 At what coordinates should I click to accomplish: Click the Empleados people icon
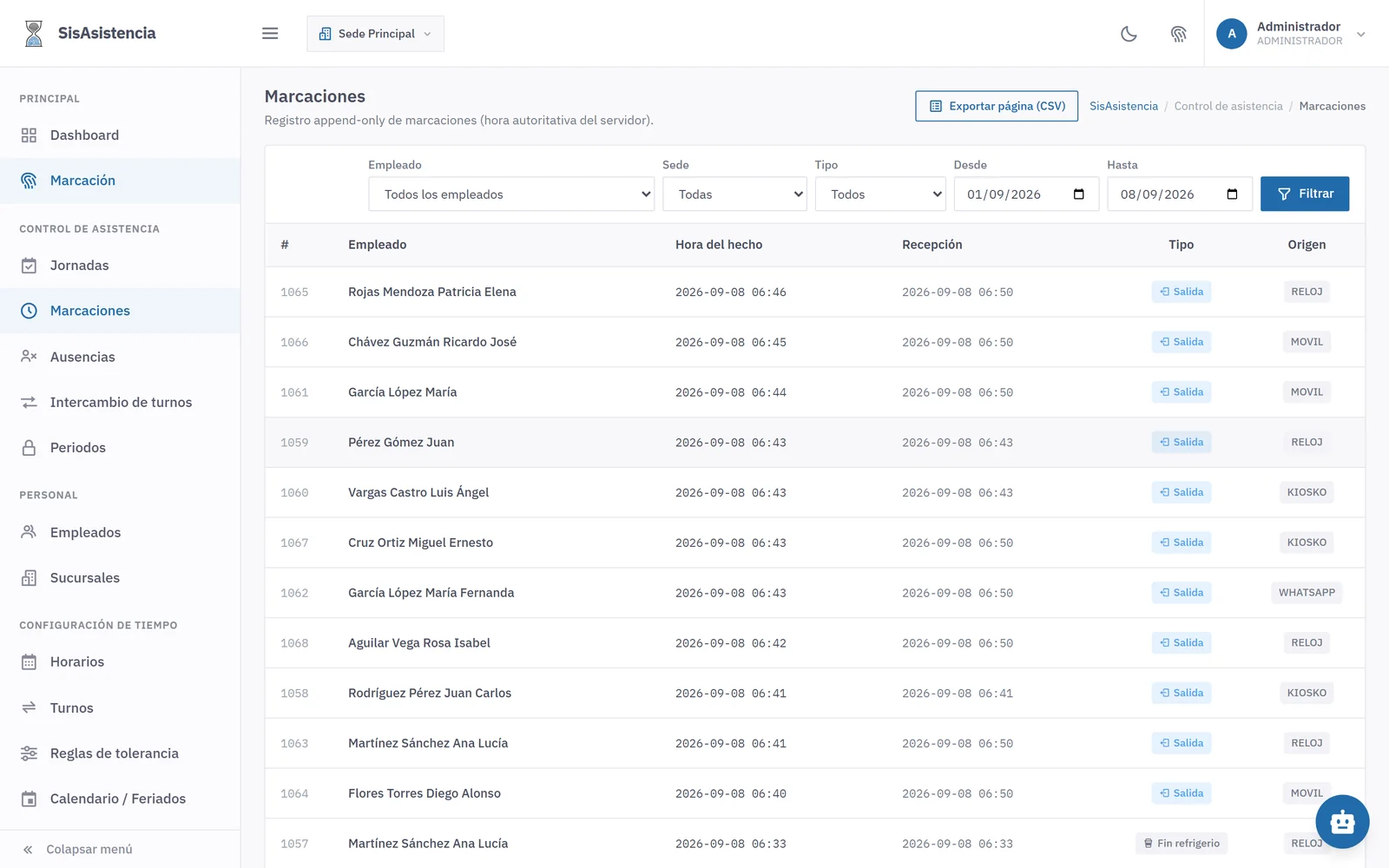click(29, 532)
